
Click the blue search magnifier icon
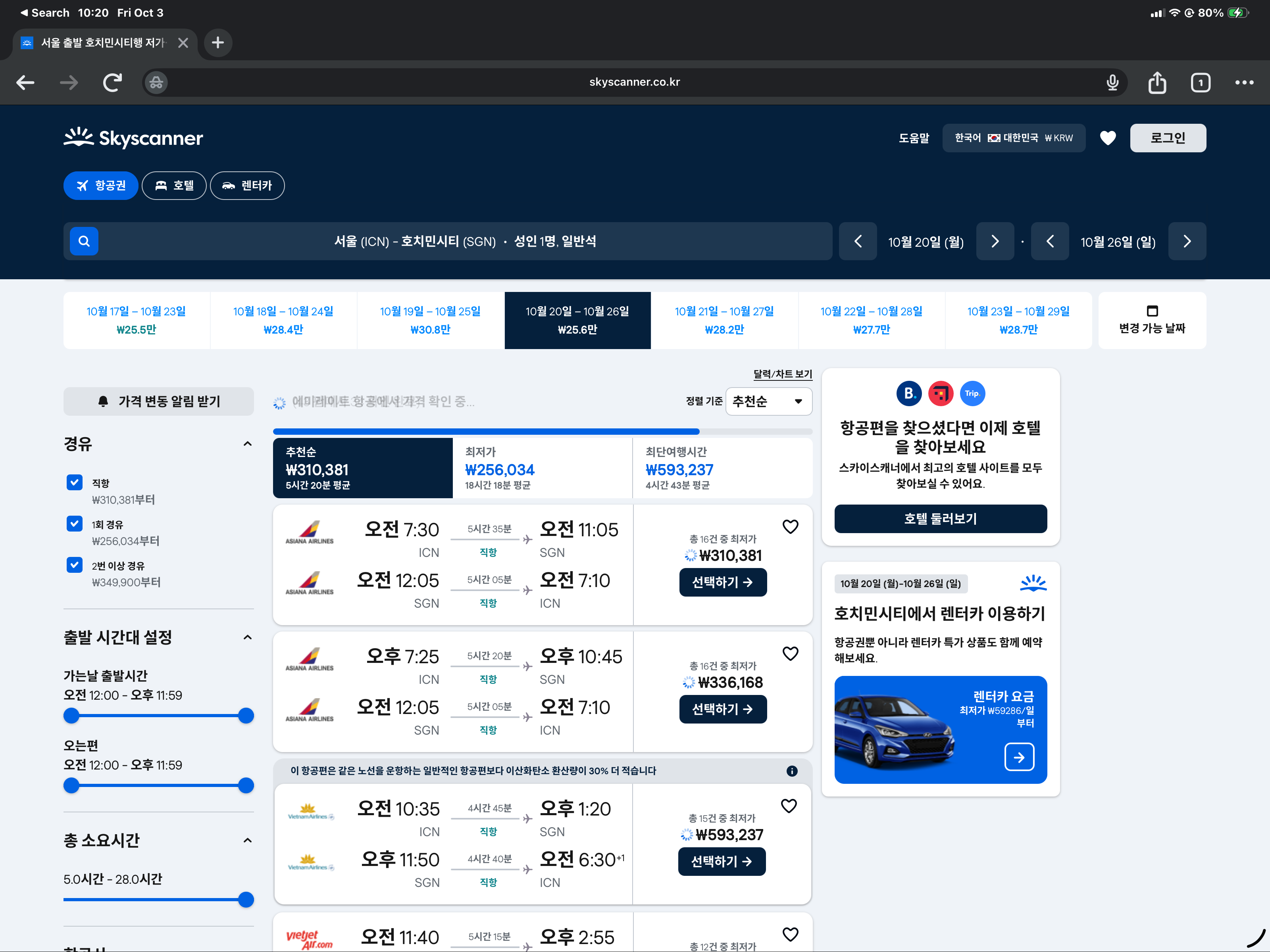click(84, 241)
